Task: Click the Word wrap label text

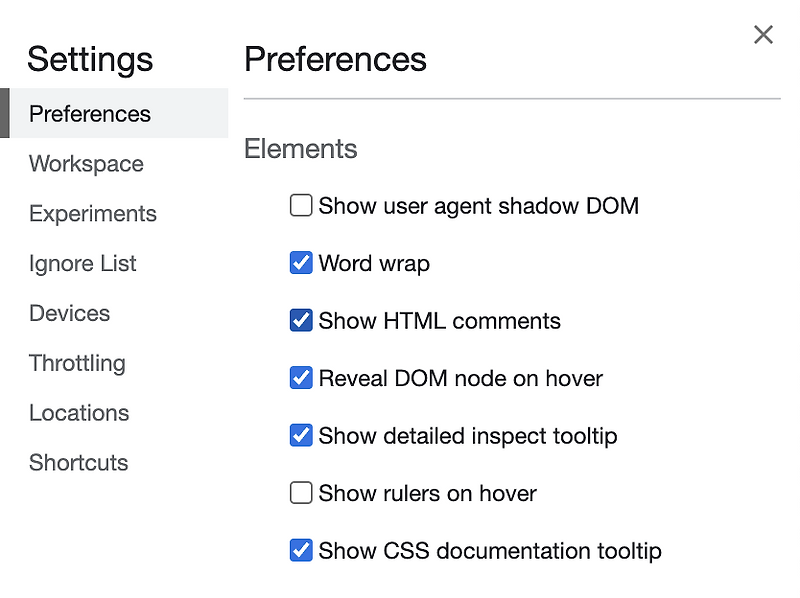Action: pyautogui.click(x=374, y=264)
